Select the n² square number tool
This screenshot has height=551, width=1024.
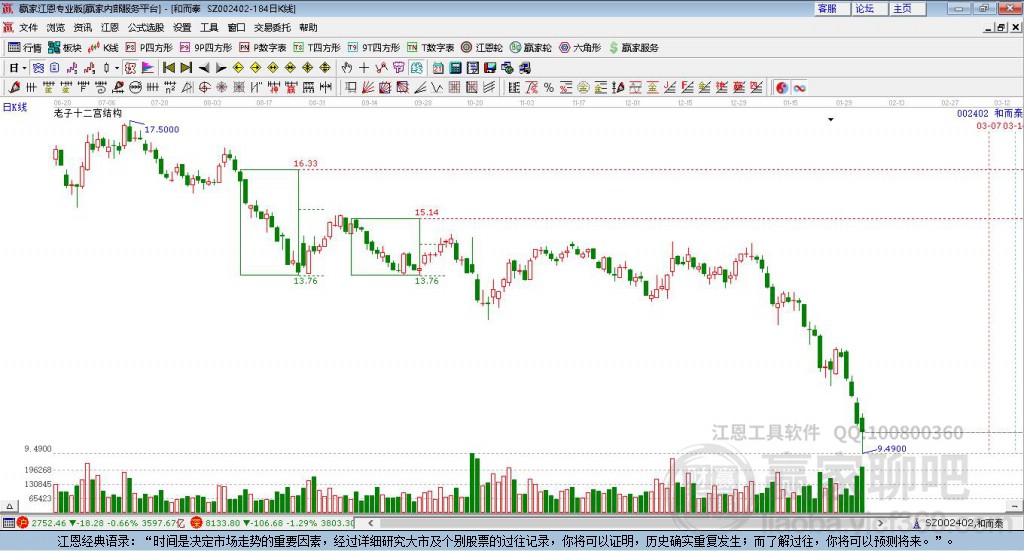[x=170, y=87]
